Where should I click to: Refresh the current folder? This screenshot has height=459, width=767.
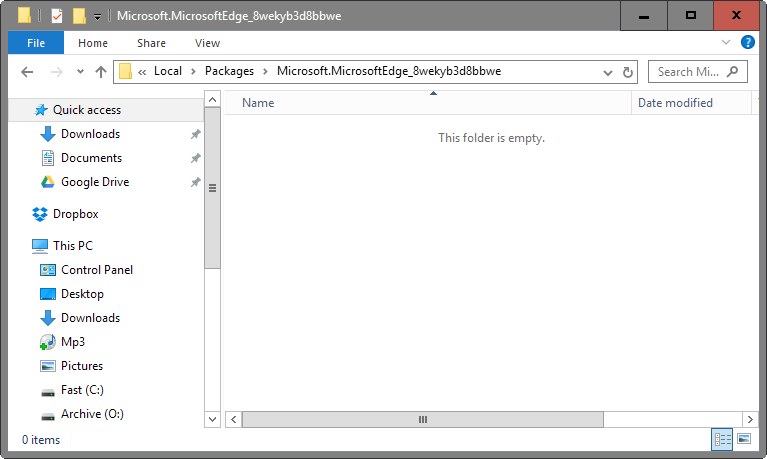[628, 72]
